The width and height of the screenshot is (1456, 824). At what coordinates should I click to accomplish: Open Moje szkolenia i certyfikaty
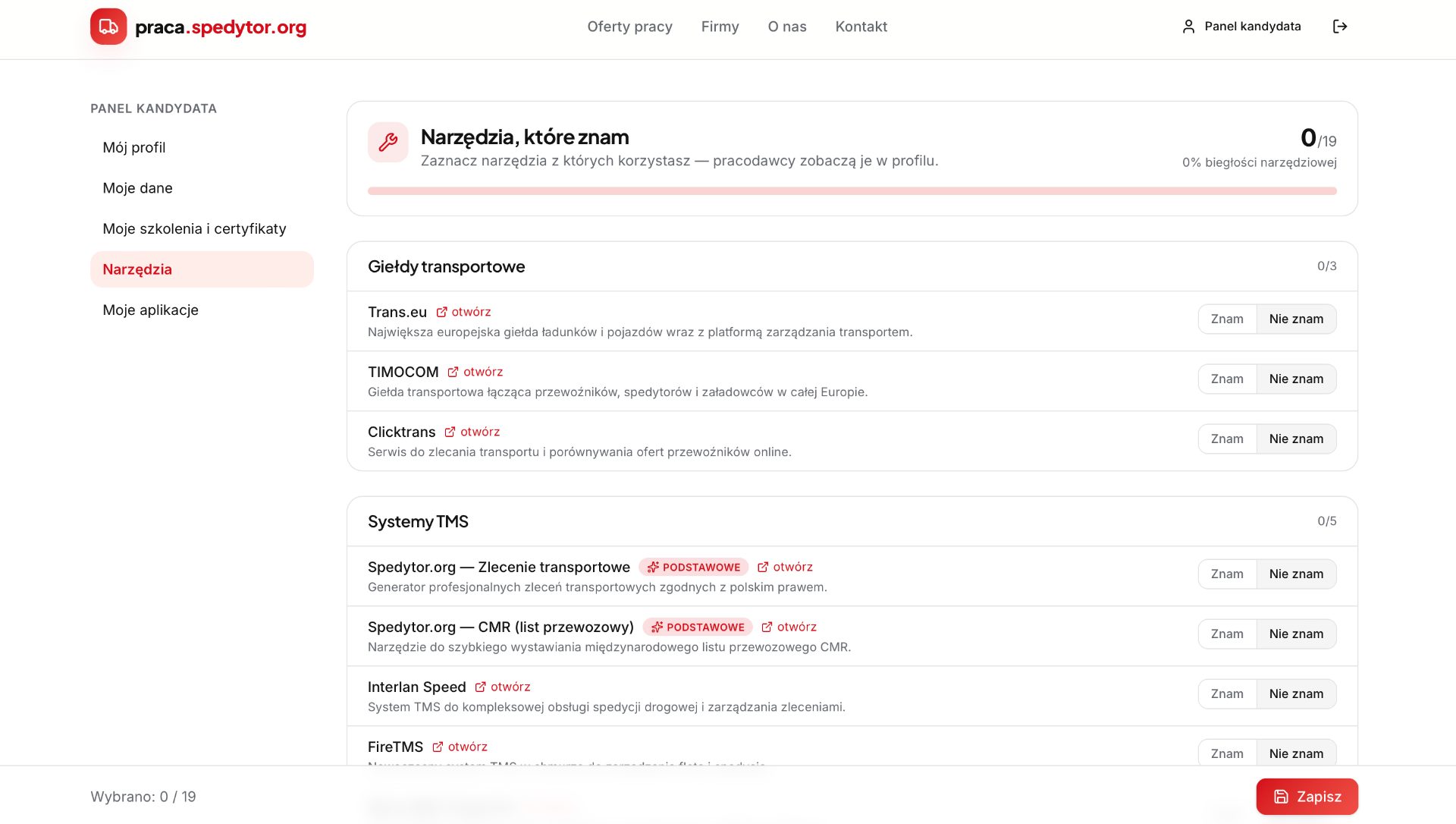click(x=202, y=228)
